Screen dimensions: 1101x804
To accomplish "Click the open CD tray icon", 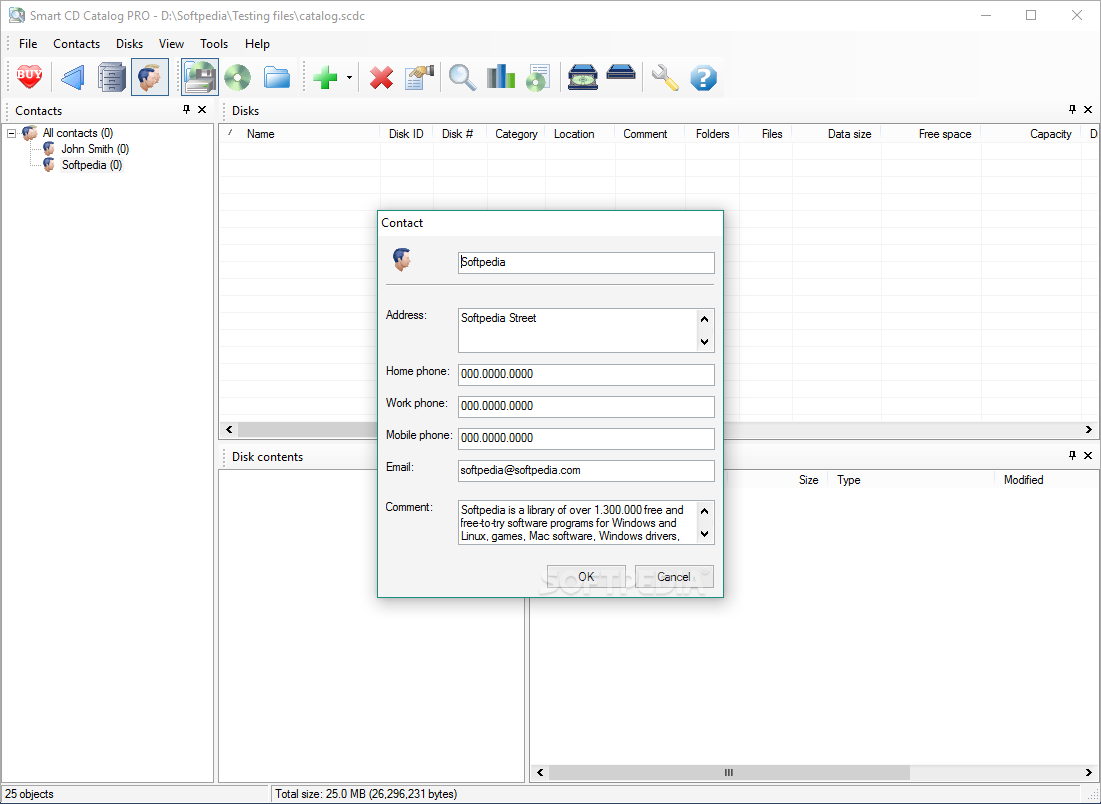I will pyautogui.click(x=583, y=77).
